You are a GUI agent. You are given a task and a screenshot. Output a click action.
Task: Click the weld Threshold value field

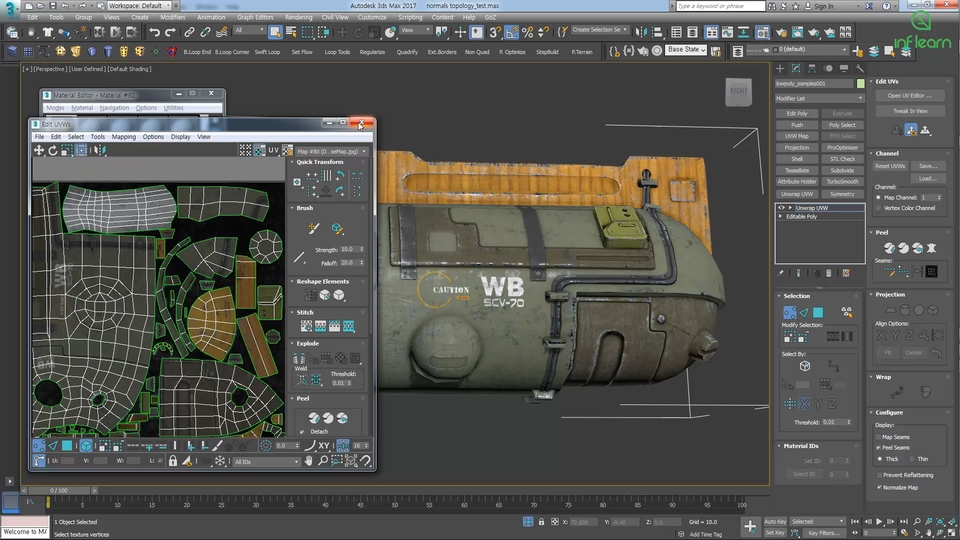pyautogui.click(x=339, y=383)
